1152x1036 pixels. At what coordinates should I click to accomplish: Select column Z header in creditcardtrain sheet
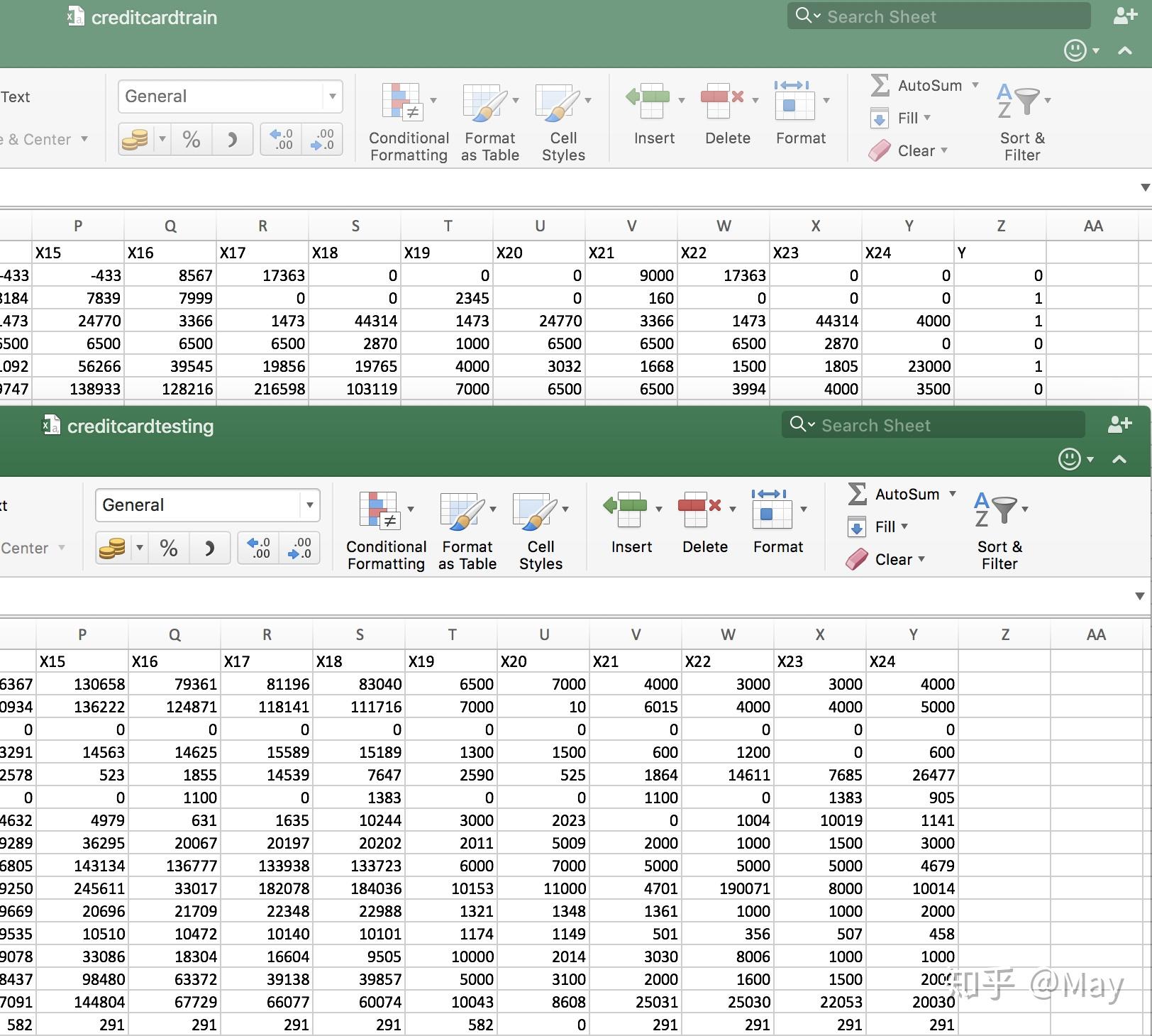point(1000,226)
